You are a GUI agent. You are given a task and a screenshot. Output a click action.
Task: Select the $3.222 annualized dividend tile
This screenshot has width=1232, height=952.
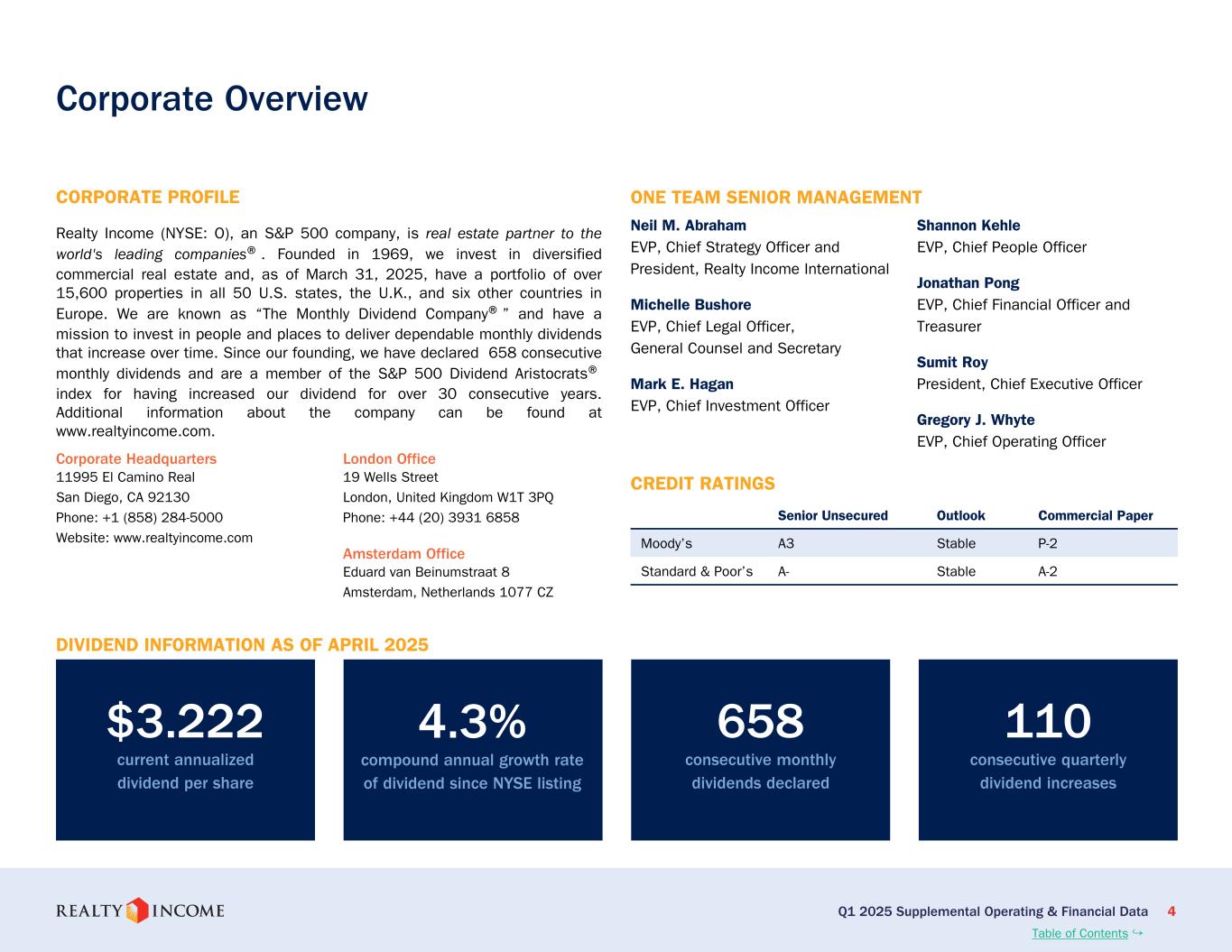click(185, 749)
